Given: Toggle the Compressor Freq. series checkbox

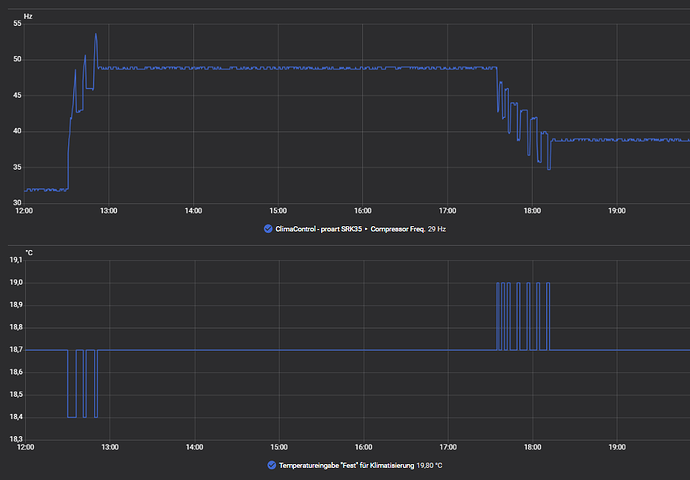Looking at the screenshot, I should [x=268, y=229].
